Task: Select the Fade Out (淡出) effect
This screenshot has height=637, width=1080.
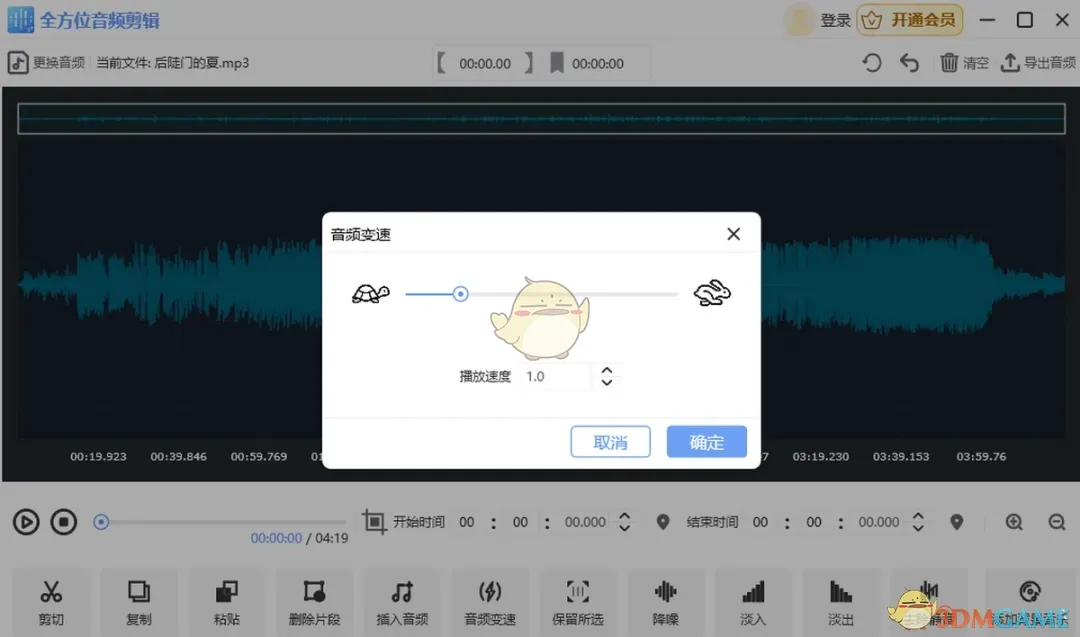Action: click(840, 600)
